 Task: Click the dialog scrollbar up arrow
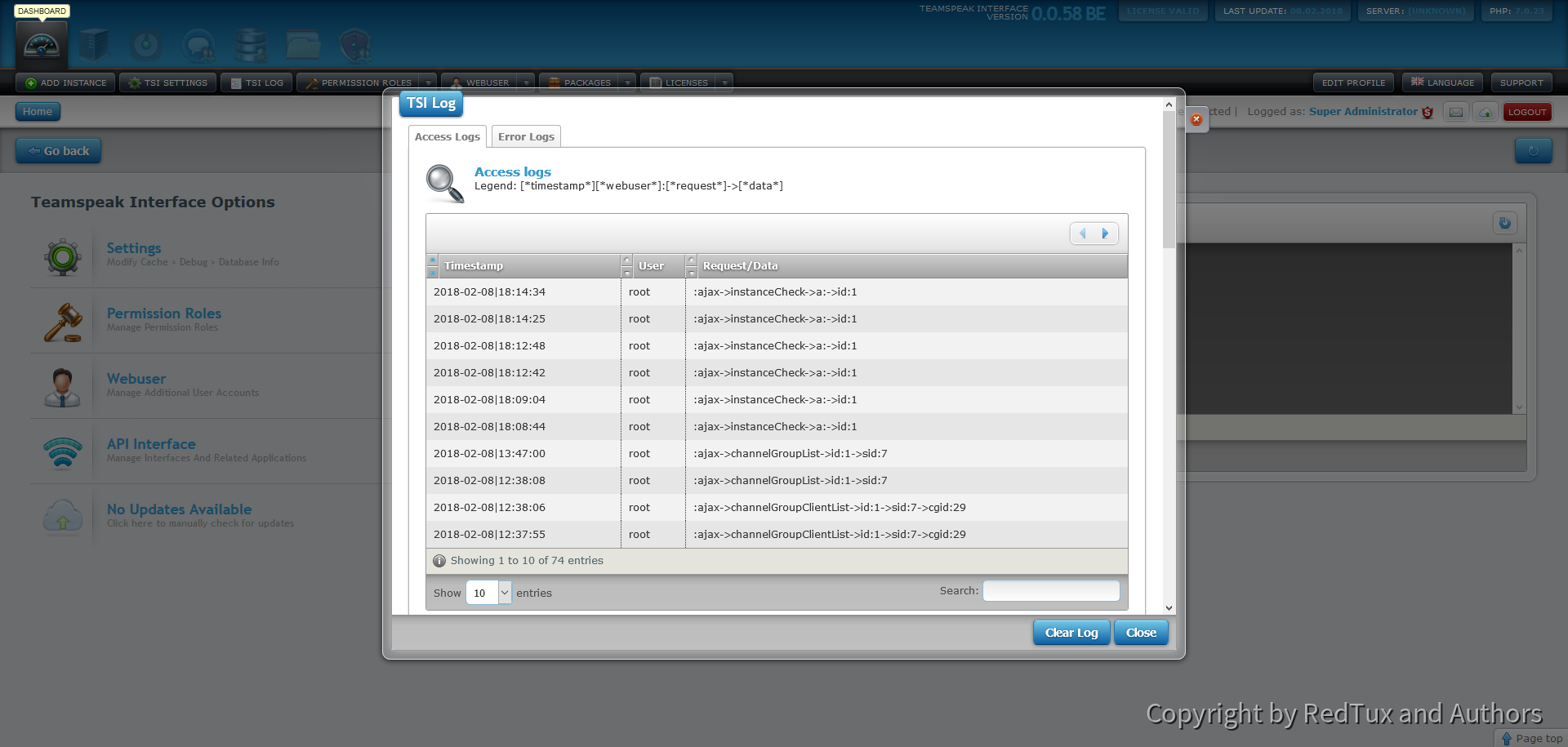pyautogui.click(x=1169, y=104)
